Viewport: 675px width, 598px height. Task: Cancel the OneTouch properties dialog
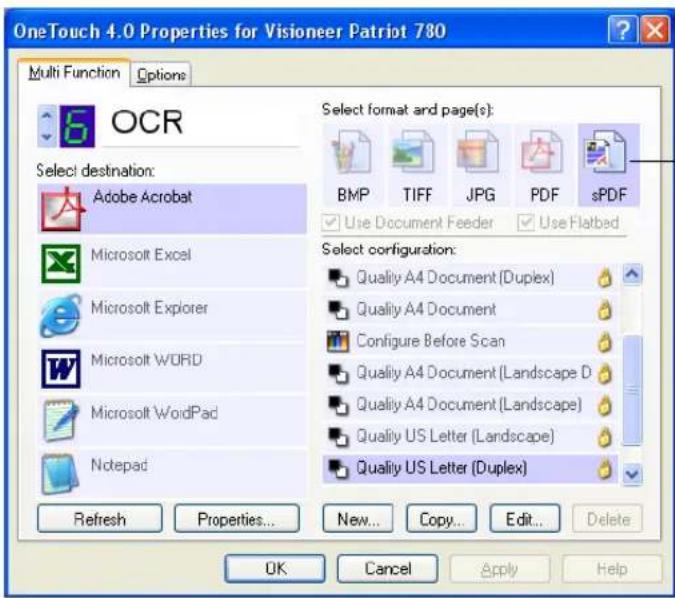click(388, 569)
